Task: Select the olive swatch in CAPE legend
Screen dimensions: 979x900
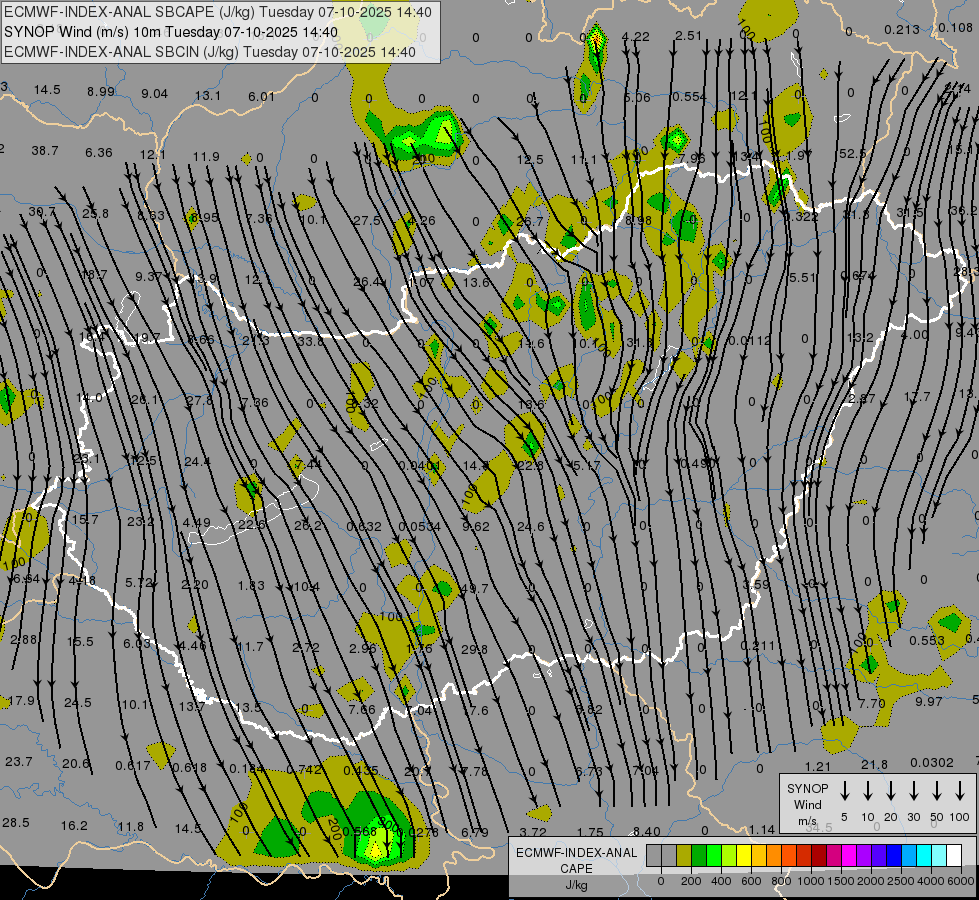Action: (x=684, y=856)
